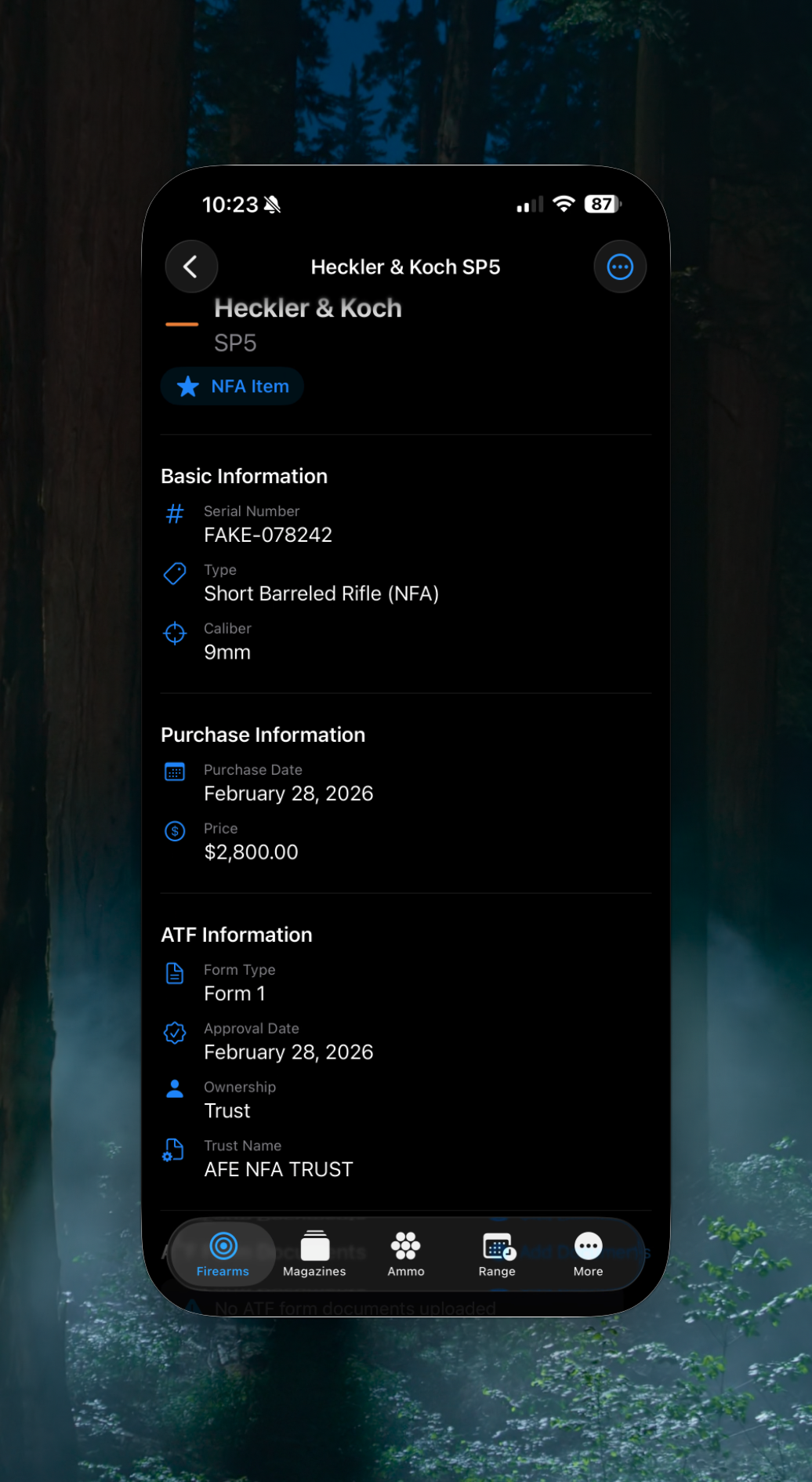Go back using the chevron button
The image size is (812, 1482).
191,267
